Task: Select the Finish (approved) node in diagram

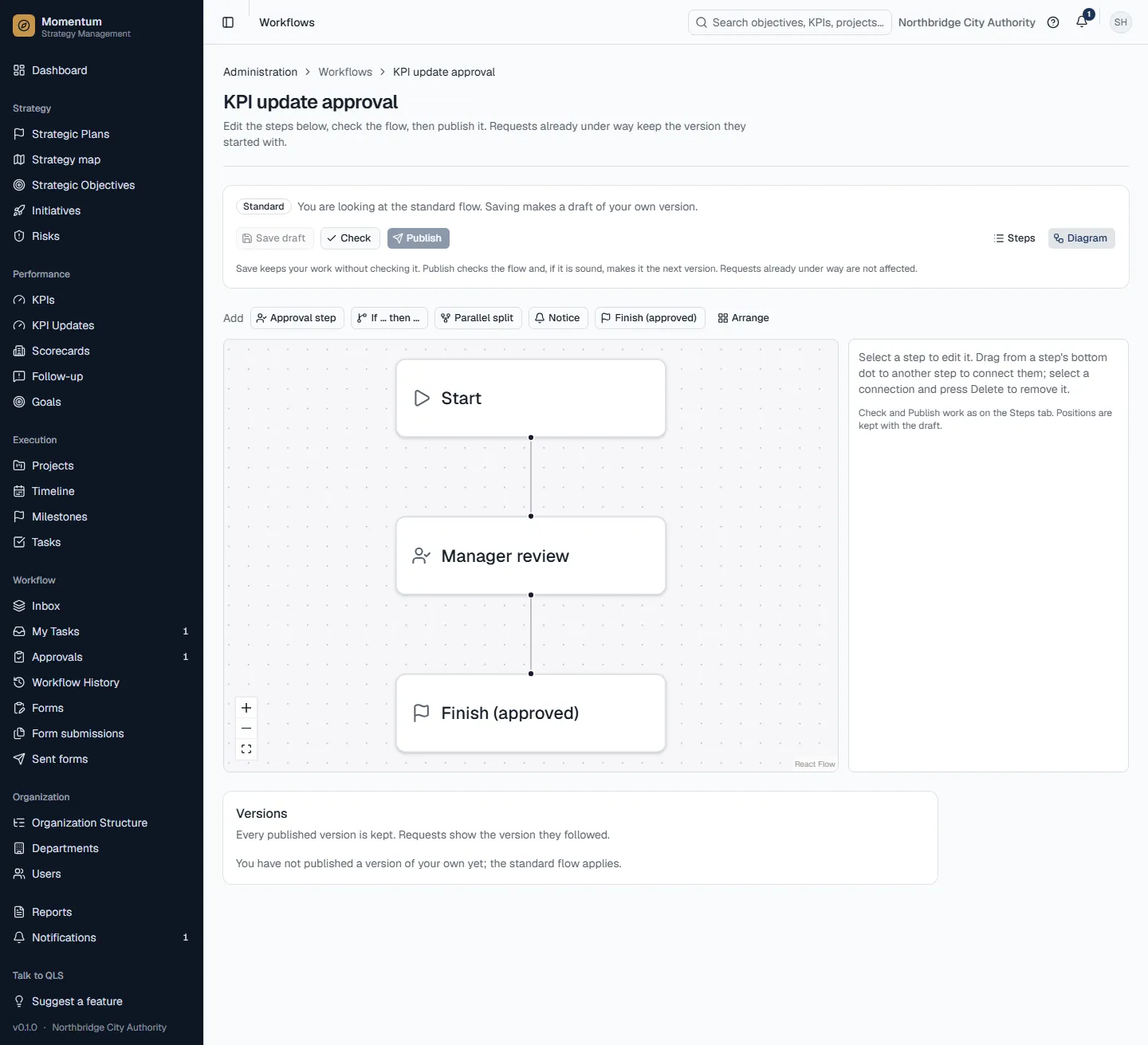Action: coord(531,713)
